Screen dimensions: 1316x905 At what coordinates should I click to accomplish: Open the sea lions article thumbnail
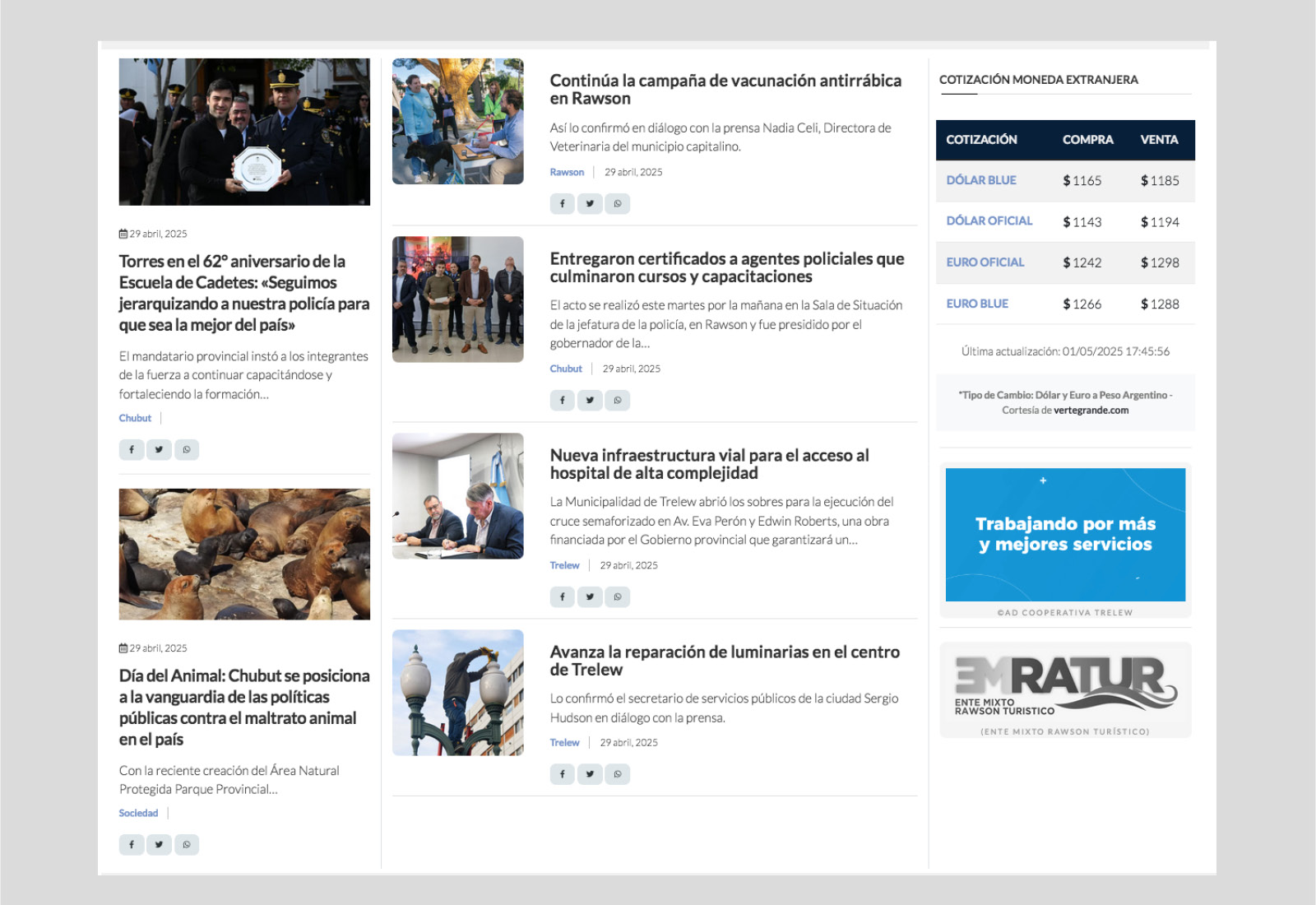coord(244,554)
